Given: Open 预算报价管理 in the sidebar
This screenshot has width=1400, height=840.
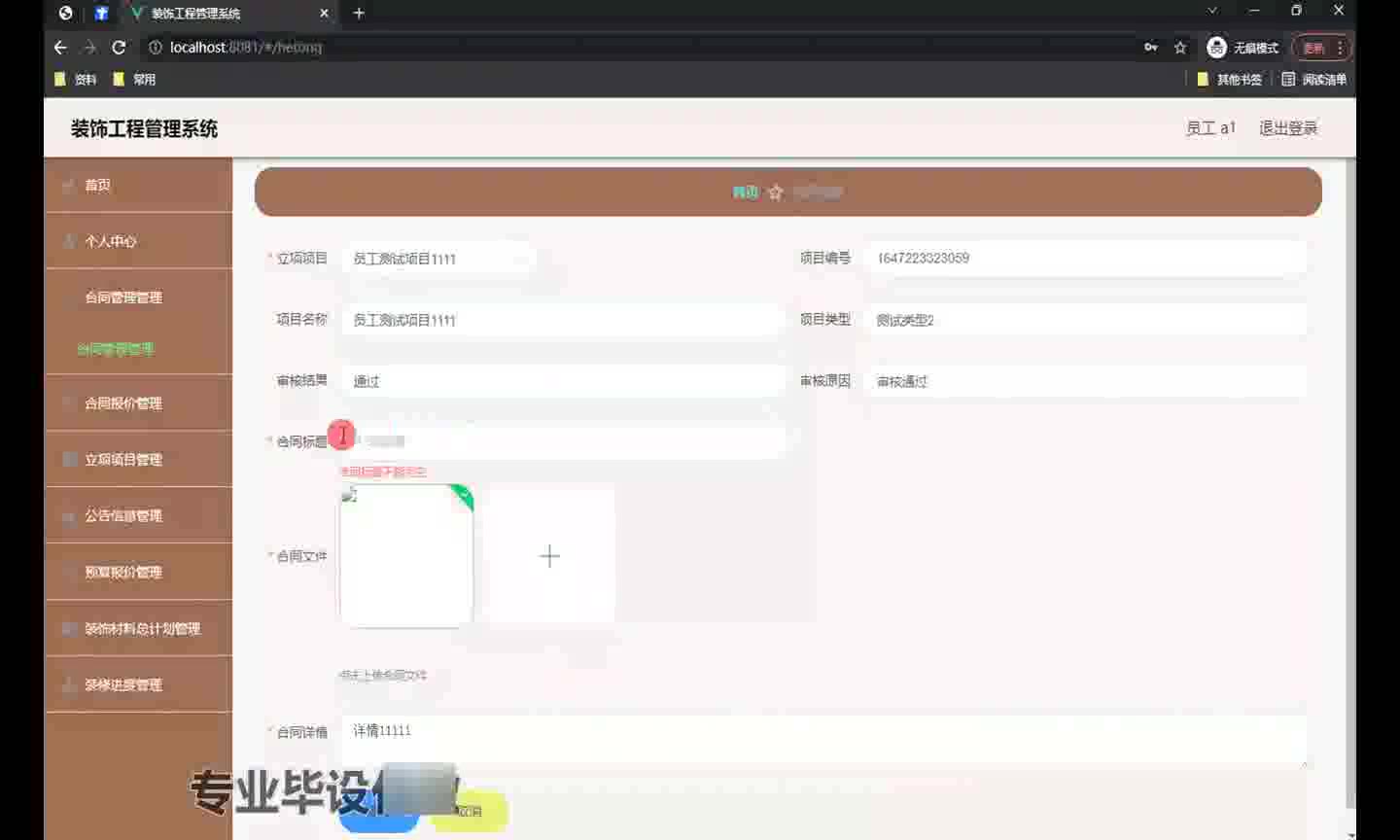Looking at the screenshot, I should [138, 572].
